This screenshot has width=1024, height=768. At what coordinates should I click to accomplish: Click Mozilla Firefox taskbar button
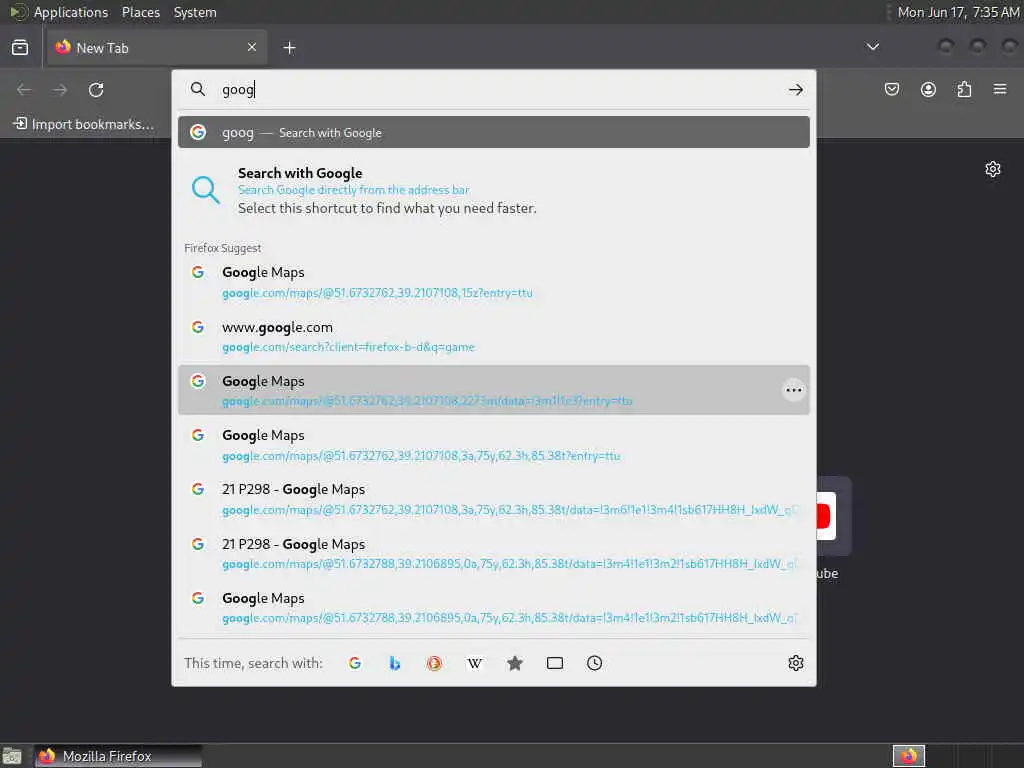click(118, 756)
